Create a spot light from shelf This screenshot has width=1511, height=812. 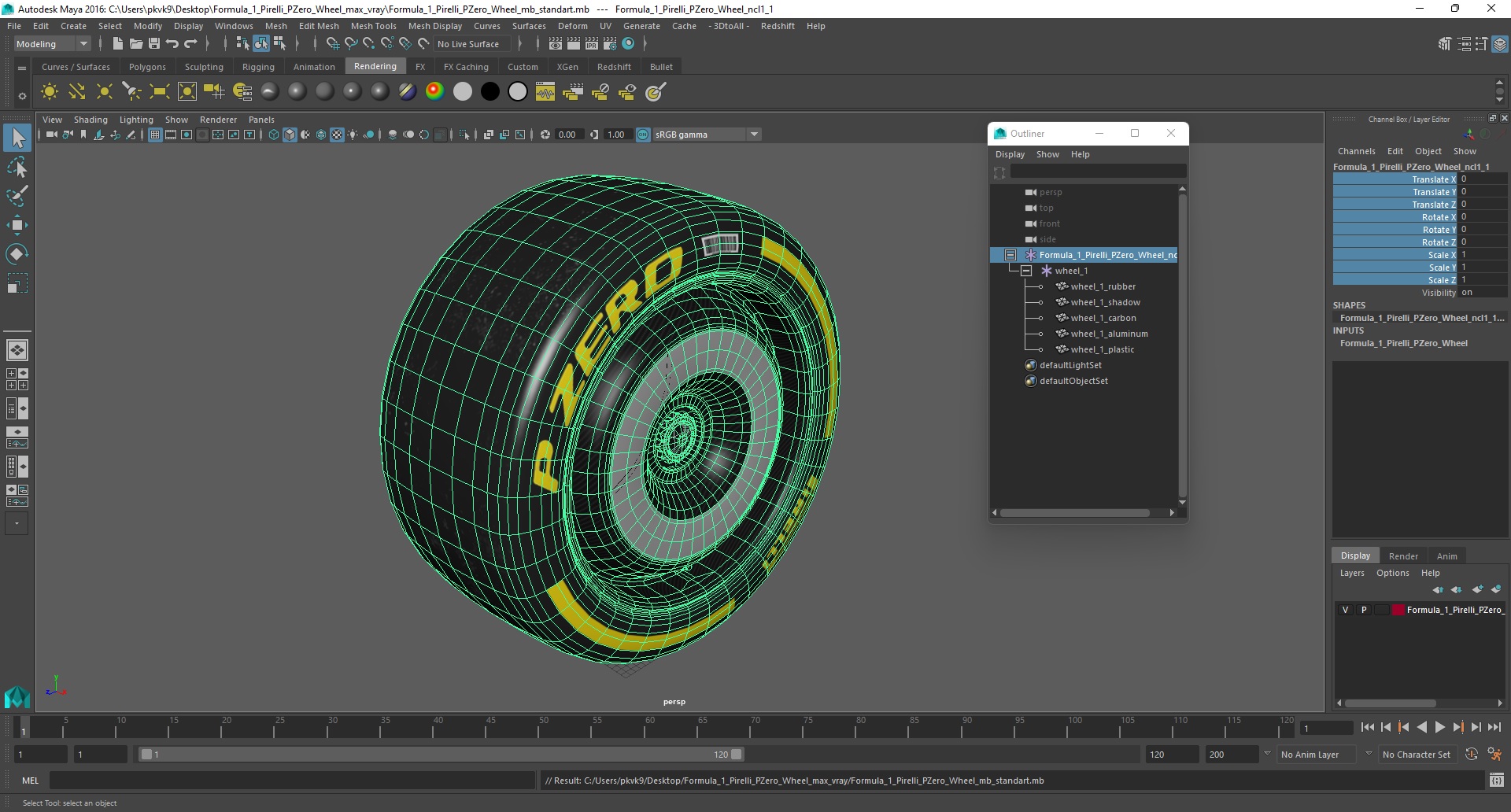[132, 92]
